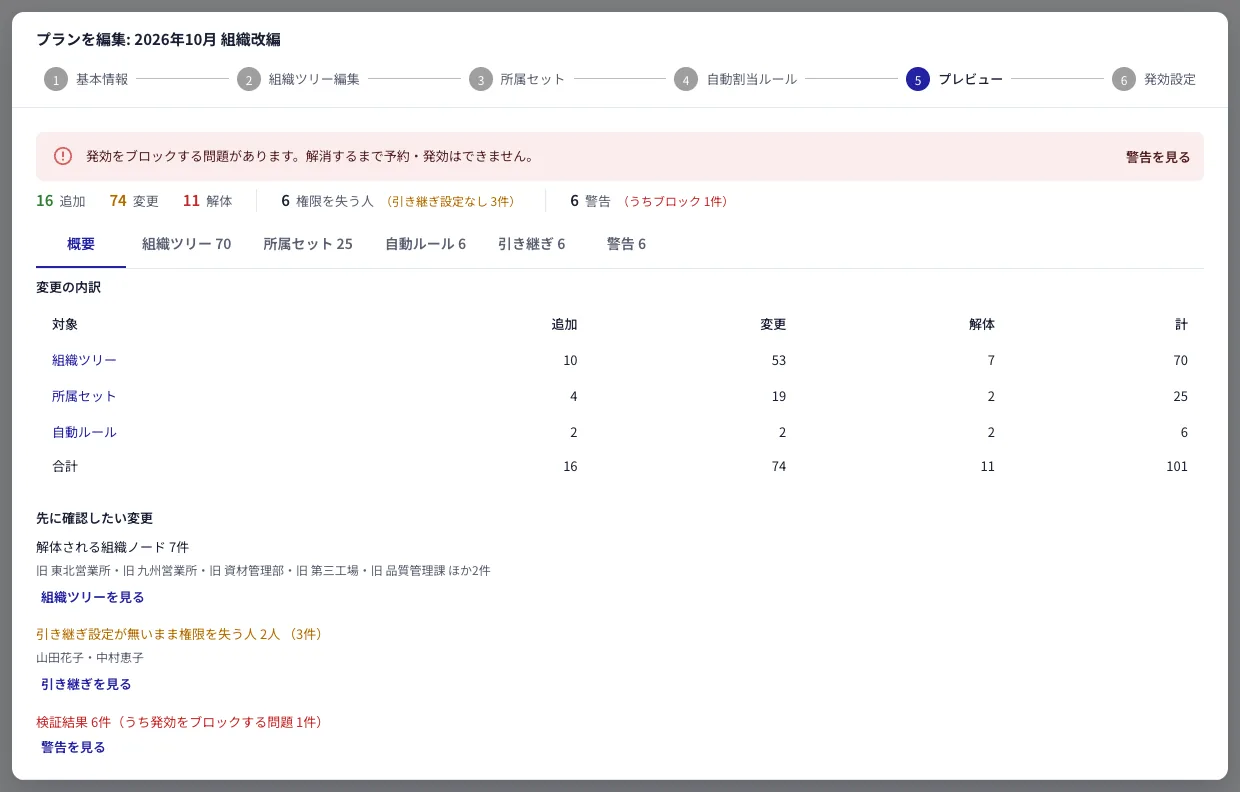Click the 11 解体 summary count
Screen dimensions: 1240x792
point(207,201)
